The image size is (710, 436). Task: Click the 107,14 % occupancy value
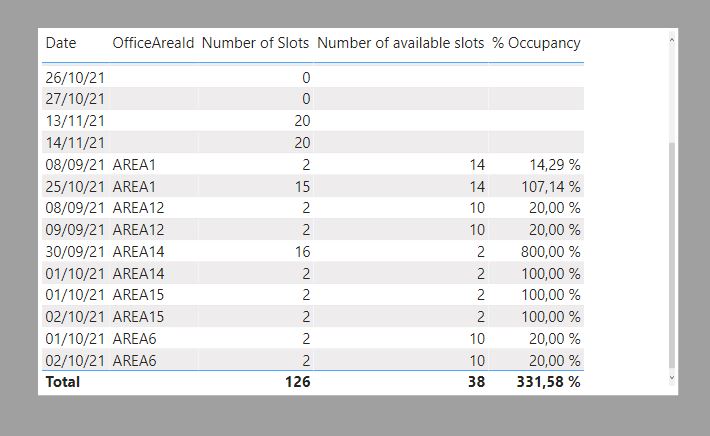point(551,187)
